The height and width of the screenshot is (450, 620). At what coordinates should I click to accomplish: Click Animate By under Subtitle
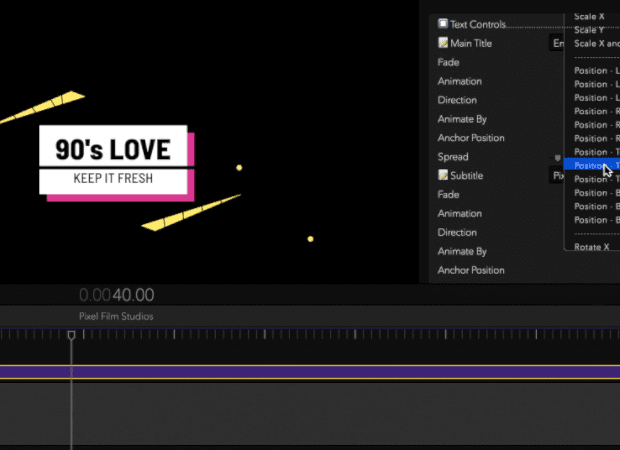[462, 251]
